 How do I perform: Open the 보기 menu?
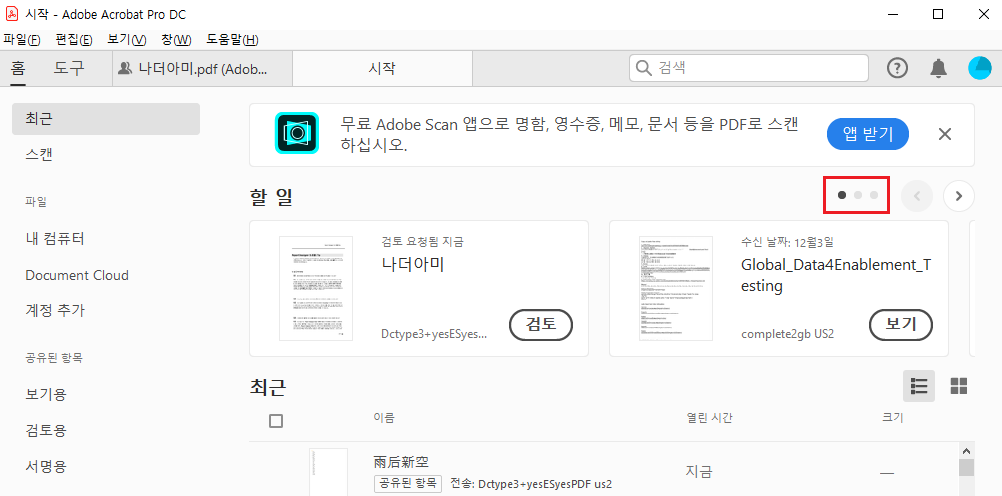[x=127, y=40]
